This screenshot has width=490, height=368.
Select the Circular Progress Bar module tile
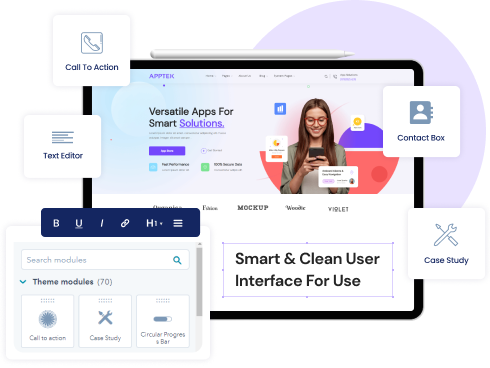163,321
